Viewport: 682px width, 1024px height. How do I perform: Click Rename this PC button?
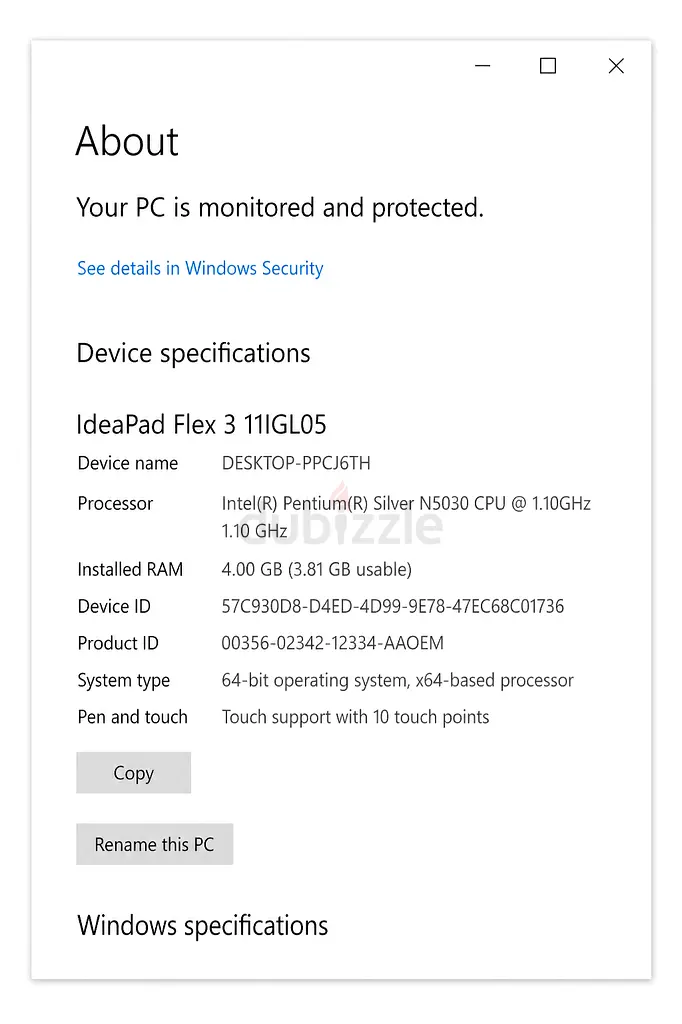click(x=154, y=845)
